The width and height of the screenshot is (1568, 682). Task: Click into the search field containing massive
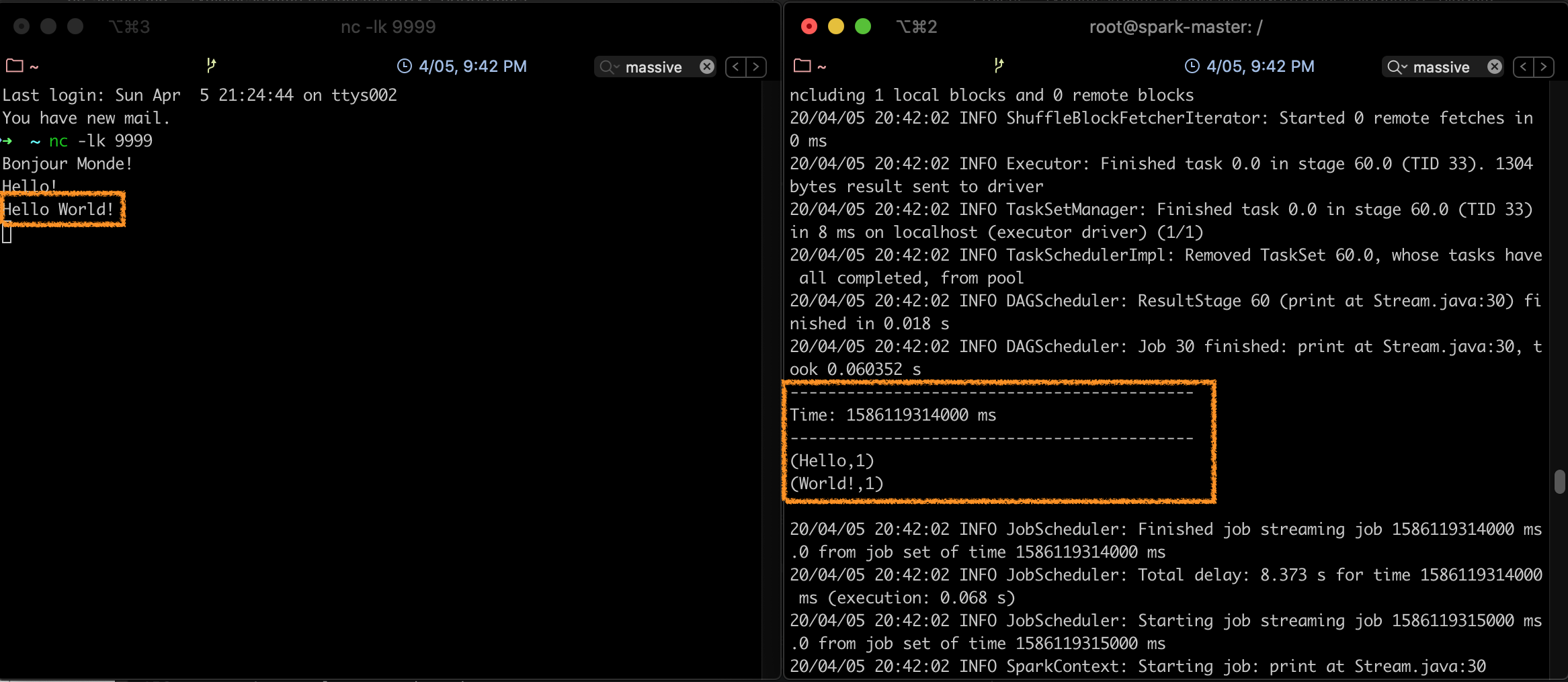pos(655,67)
